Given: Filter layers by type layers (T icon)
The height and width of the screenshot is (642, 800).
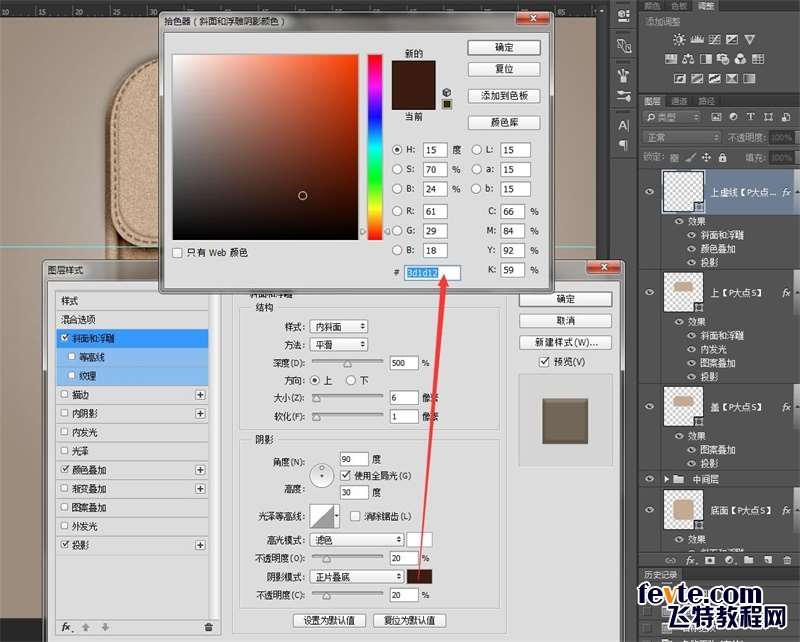Looking at the screenshot, I should pyautogui.click(x=750, y=117).
